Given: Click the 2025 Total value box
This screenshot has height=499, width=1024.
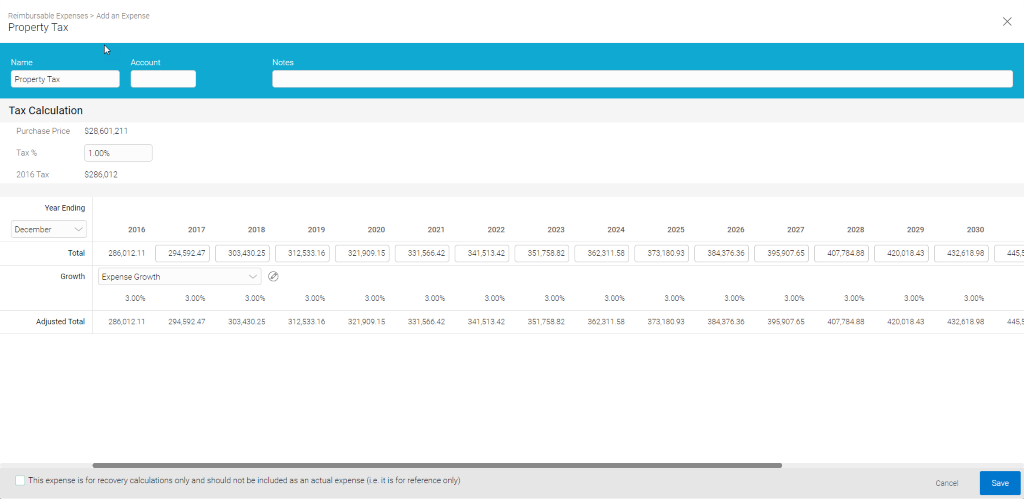Looking at the screenshot, I should (x=662, y=254).
